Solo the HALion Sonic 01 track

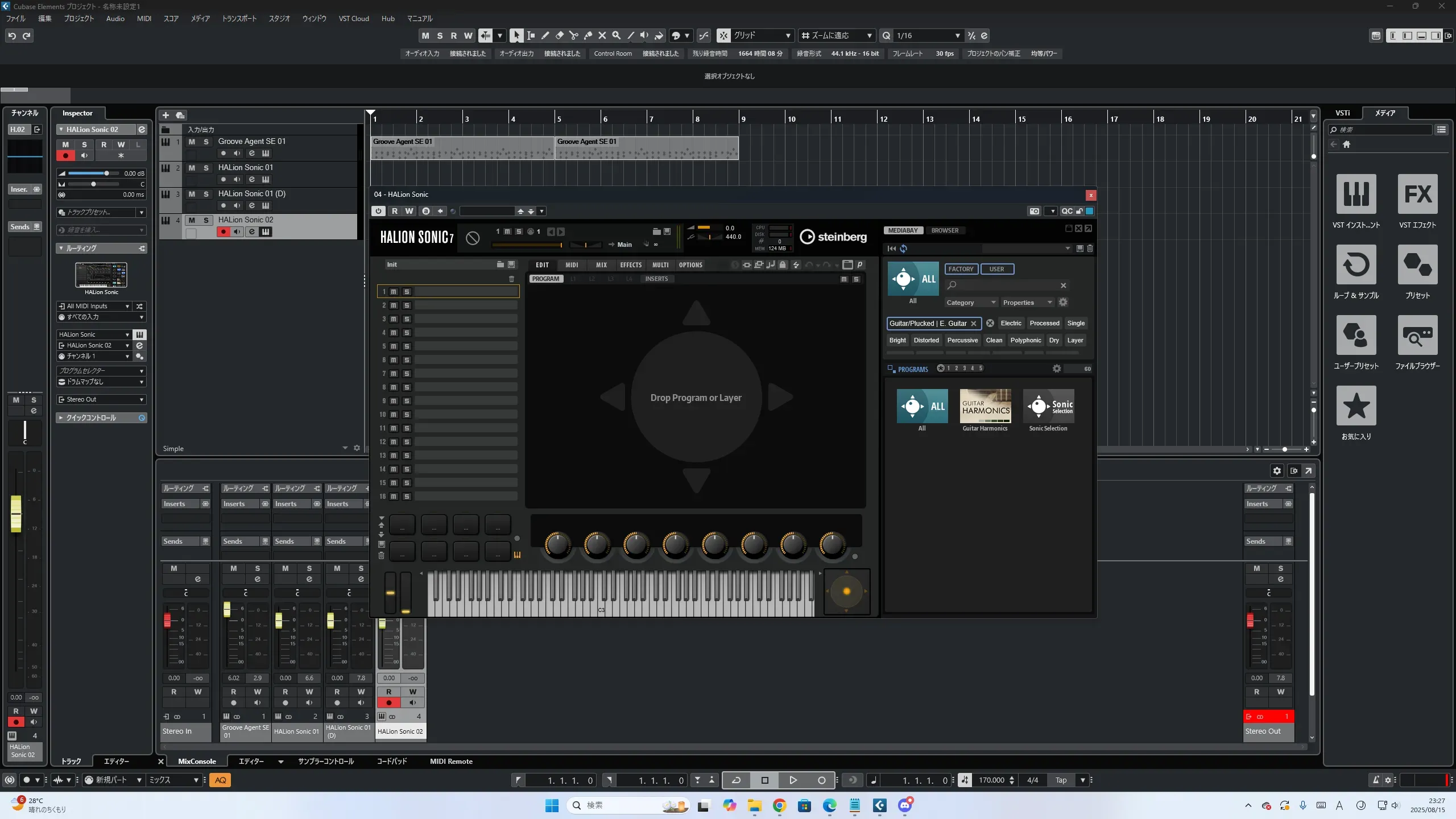click(206, 168)
